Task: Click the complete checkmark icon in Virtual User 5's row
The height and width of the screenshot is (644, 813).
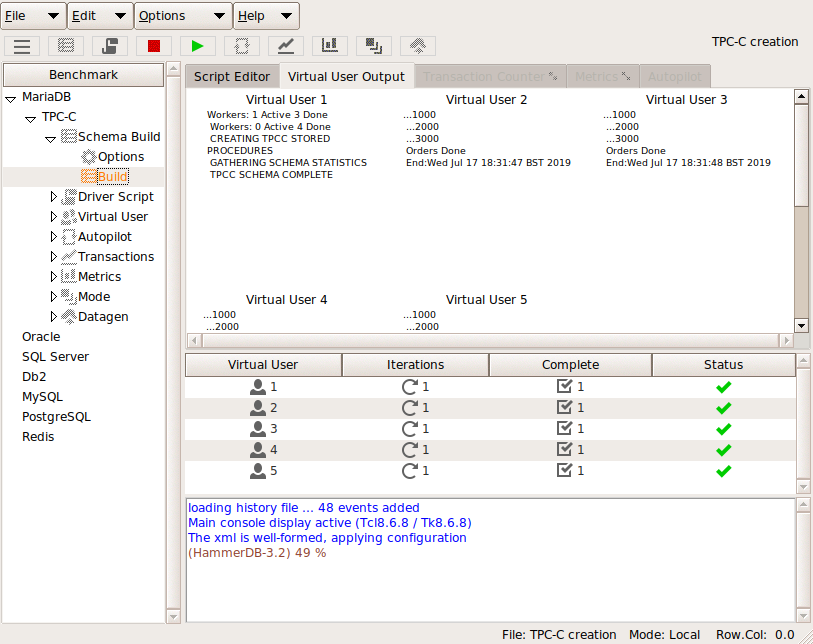Action: [x=565, y=470]
